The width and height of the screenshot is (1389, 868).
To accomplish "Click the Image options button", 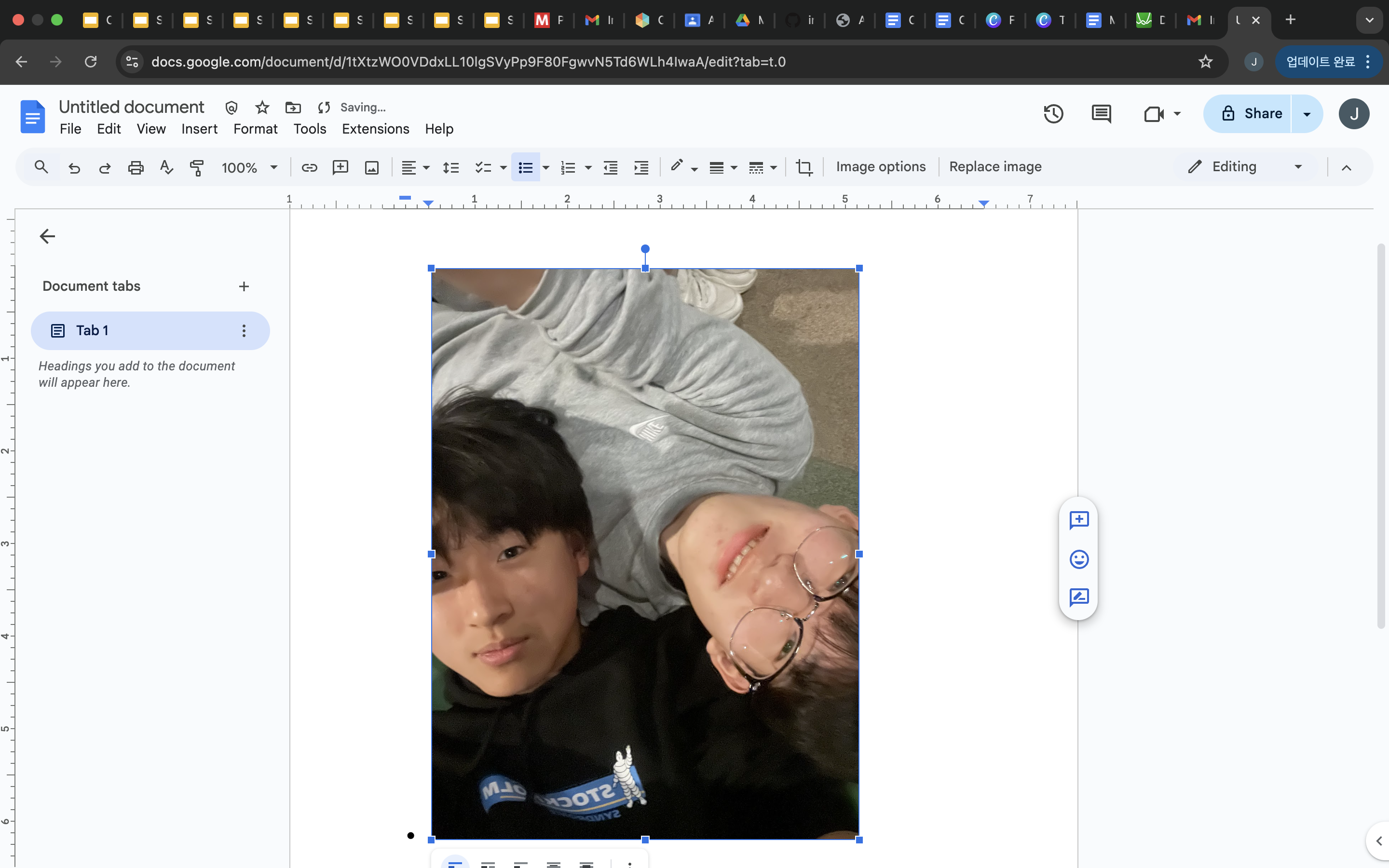I will 881,166.
